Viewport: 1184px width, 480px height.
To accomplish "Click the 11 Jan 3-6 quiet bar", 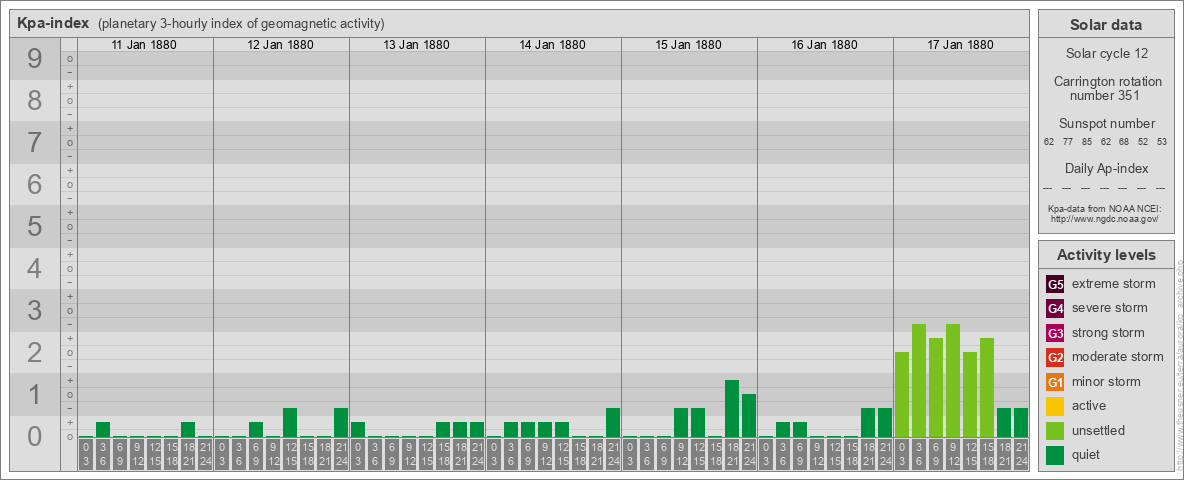I will point(103,429).
